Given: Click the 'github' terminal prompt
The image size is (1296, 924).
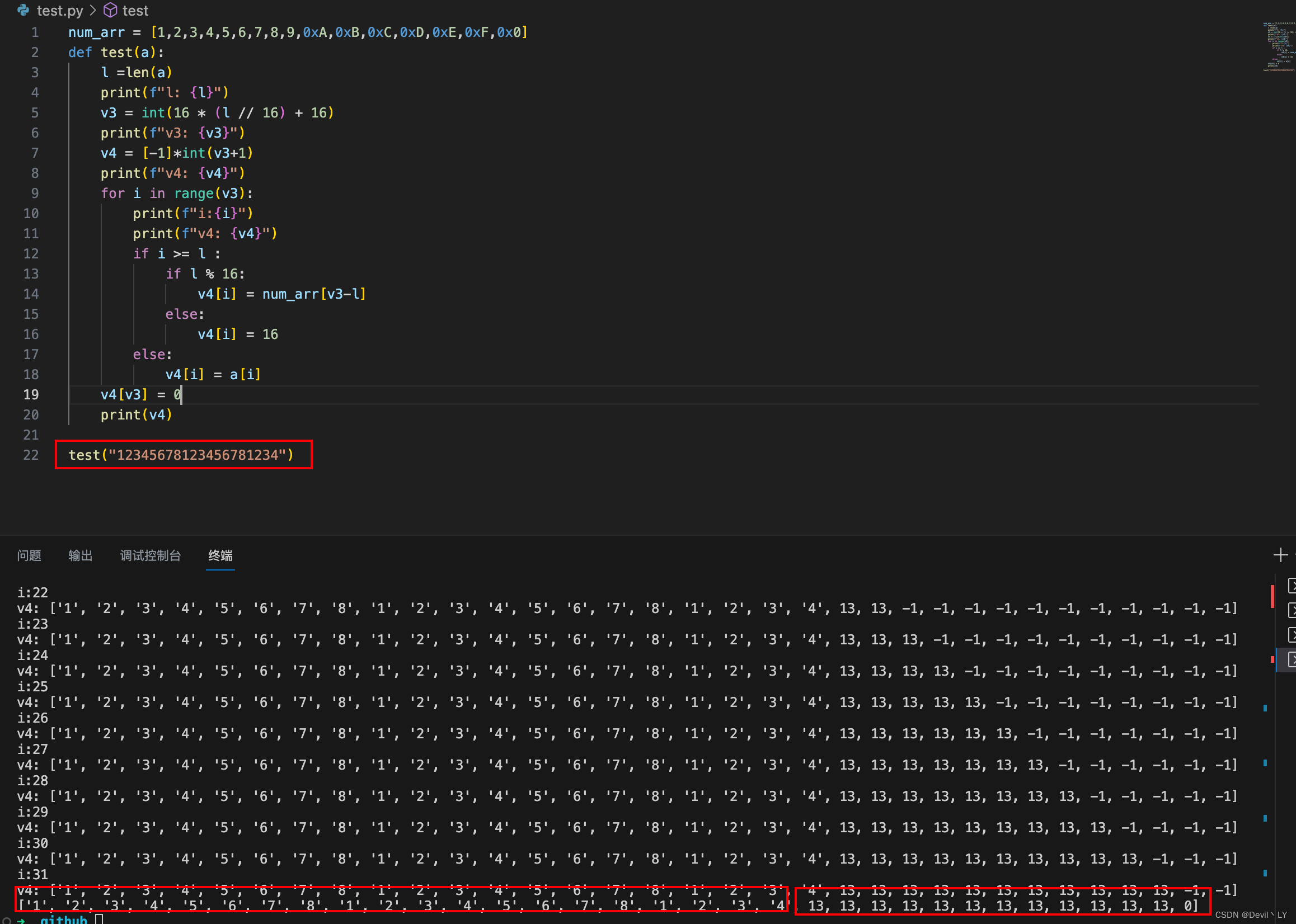Looking at the screenshot, I should (64, 919).
